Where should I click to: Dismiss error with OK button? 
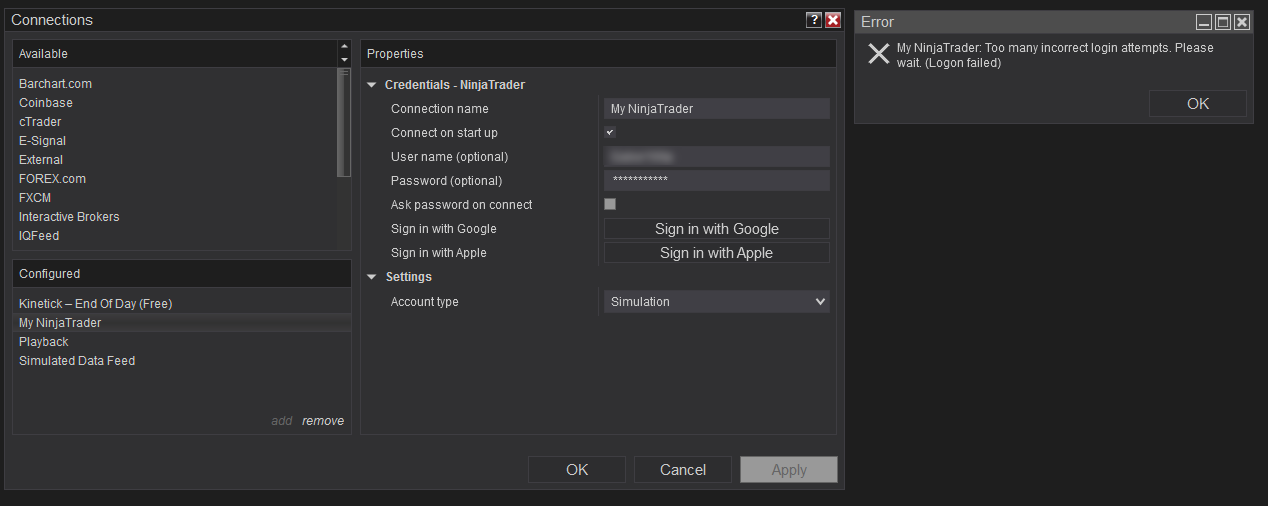pos(1197,104)
